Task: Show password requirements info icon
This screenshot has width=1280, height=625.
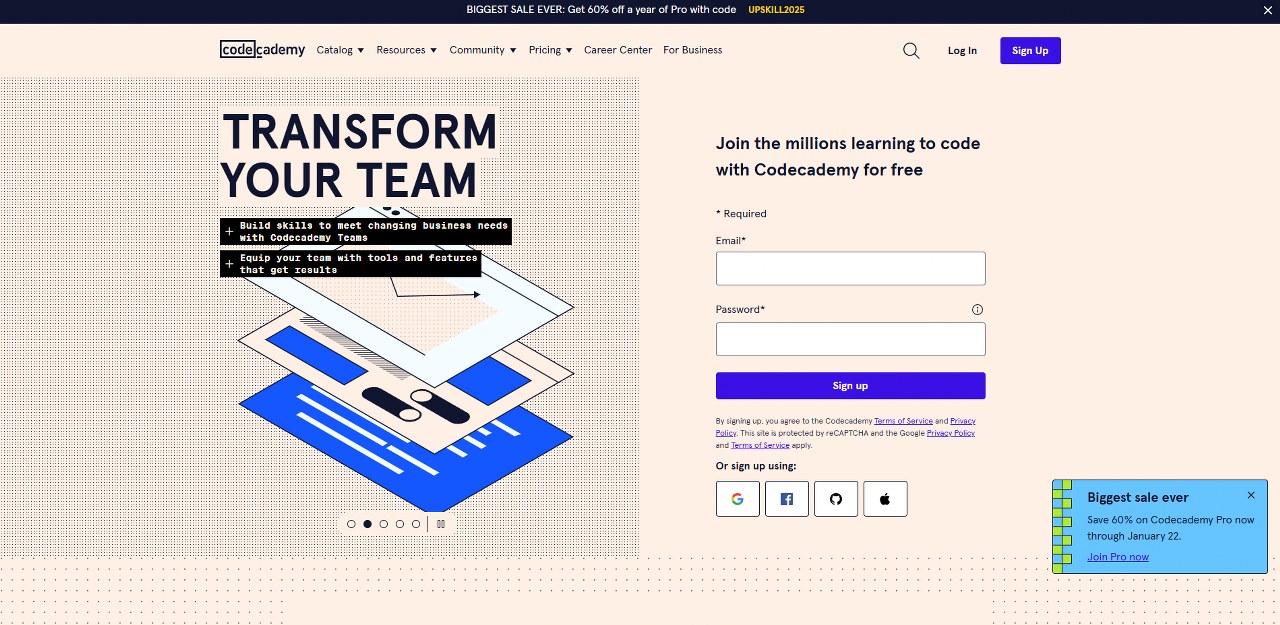Action: click(x=978, y=310)
